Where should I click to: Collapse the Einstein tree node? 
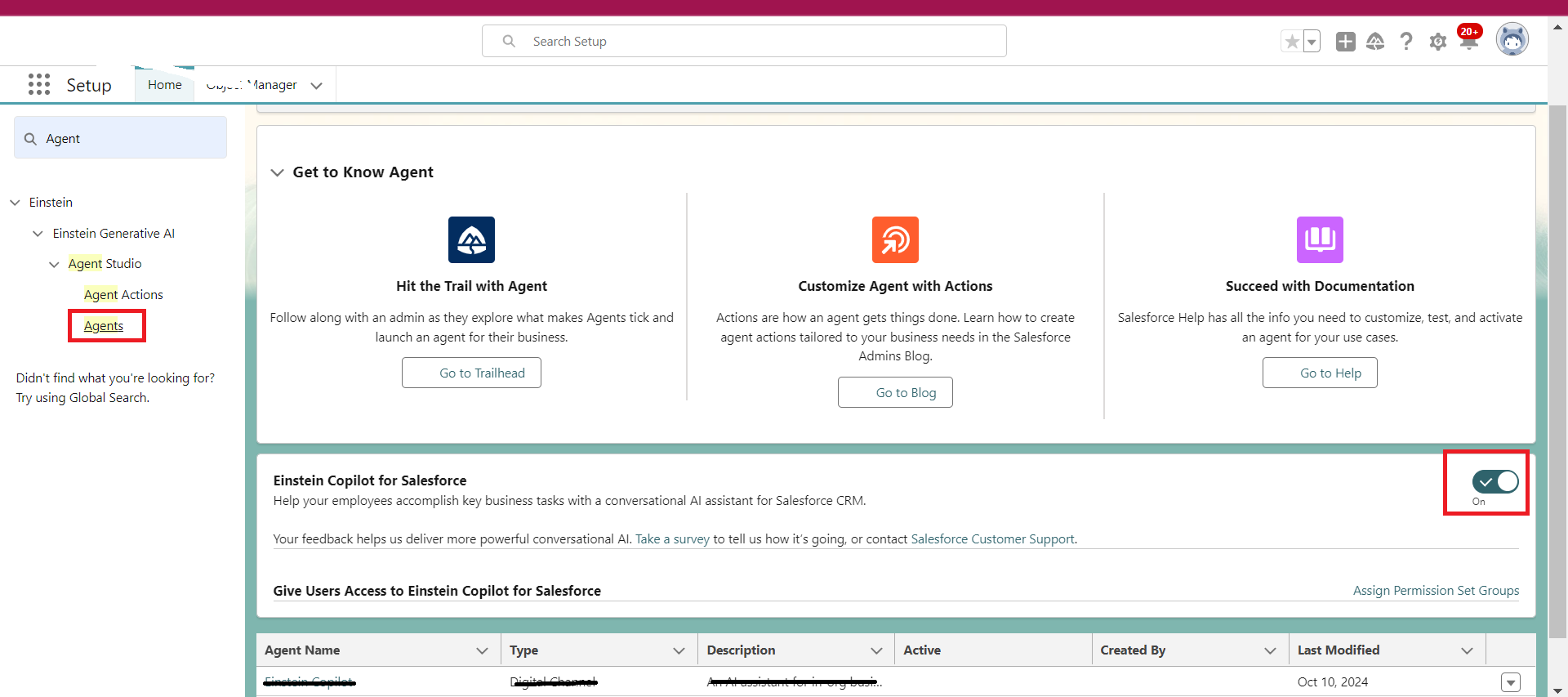[15, 203]
